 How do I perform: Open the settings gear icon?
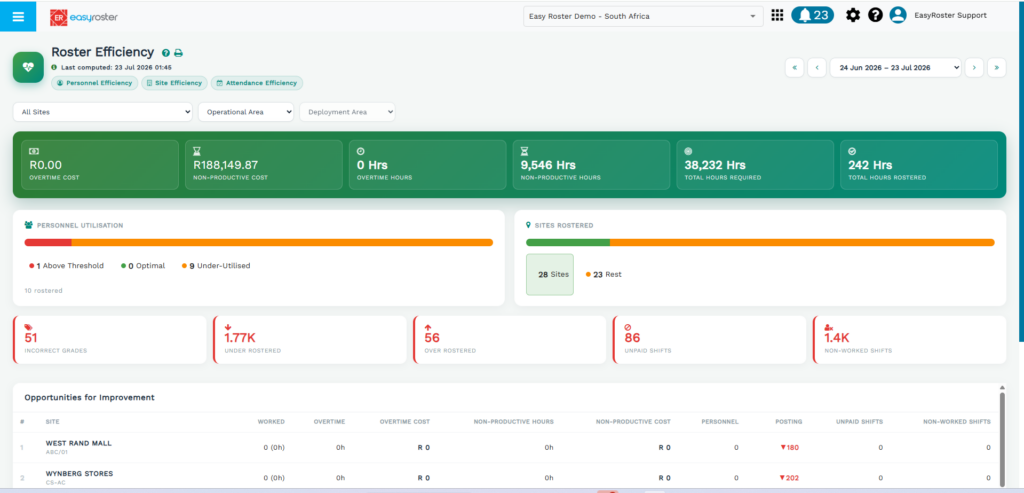[853, 16]
